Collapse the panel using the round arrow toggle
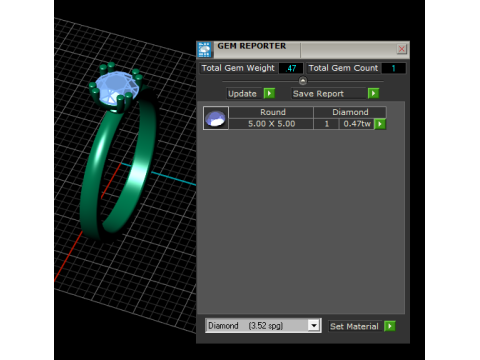Viewport: 480px width, 360px height. tap(303, 81)
